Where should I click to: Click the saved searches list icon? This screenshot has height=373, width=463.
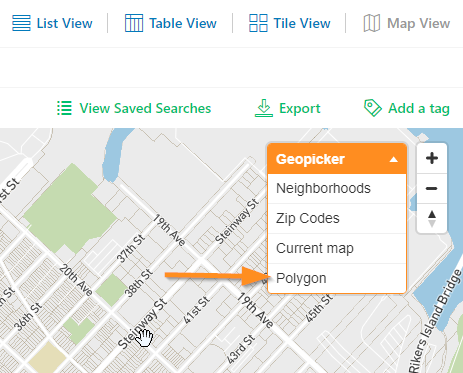64,108
